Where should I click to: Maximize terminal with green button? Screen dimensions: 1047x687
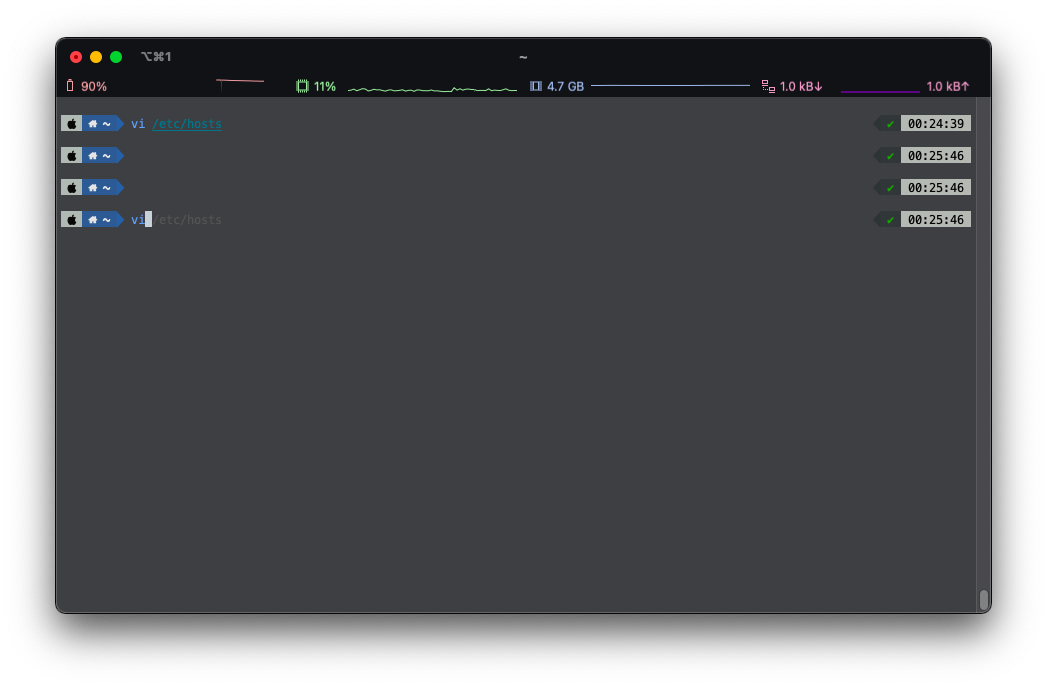tap(116, 57)
